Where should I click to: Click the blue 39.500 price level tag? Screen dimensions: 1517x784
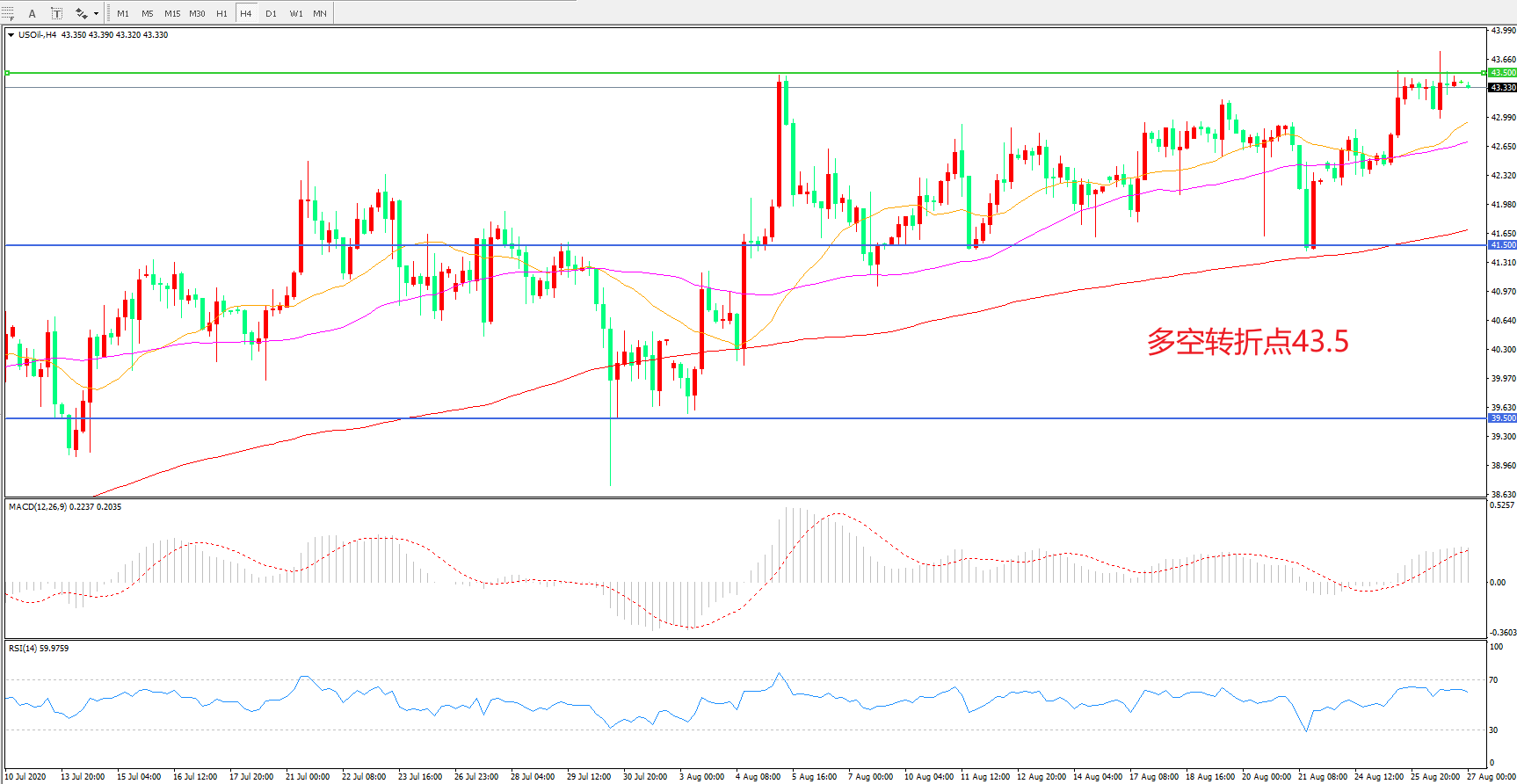coord(1502,418)
